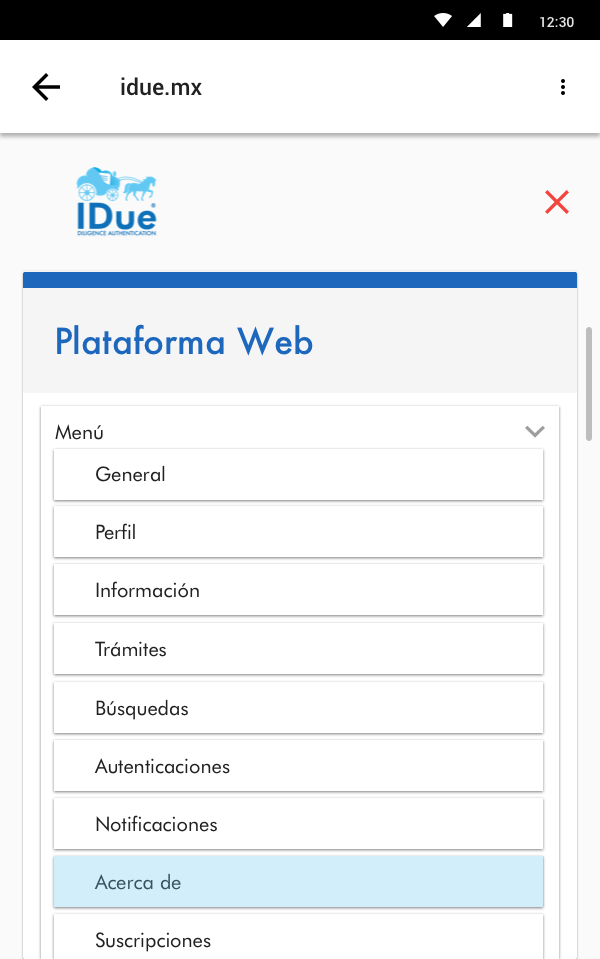This screenshot has width=600, height=959.
Task: Open the three-dot overflow menu
Action: [563, 87]
